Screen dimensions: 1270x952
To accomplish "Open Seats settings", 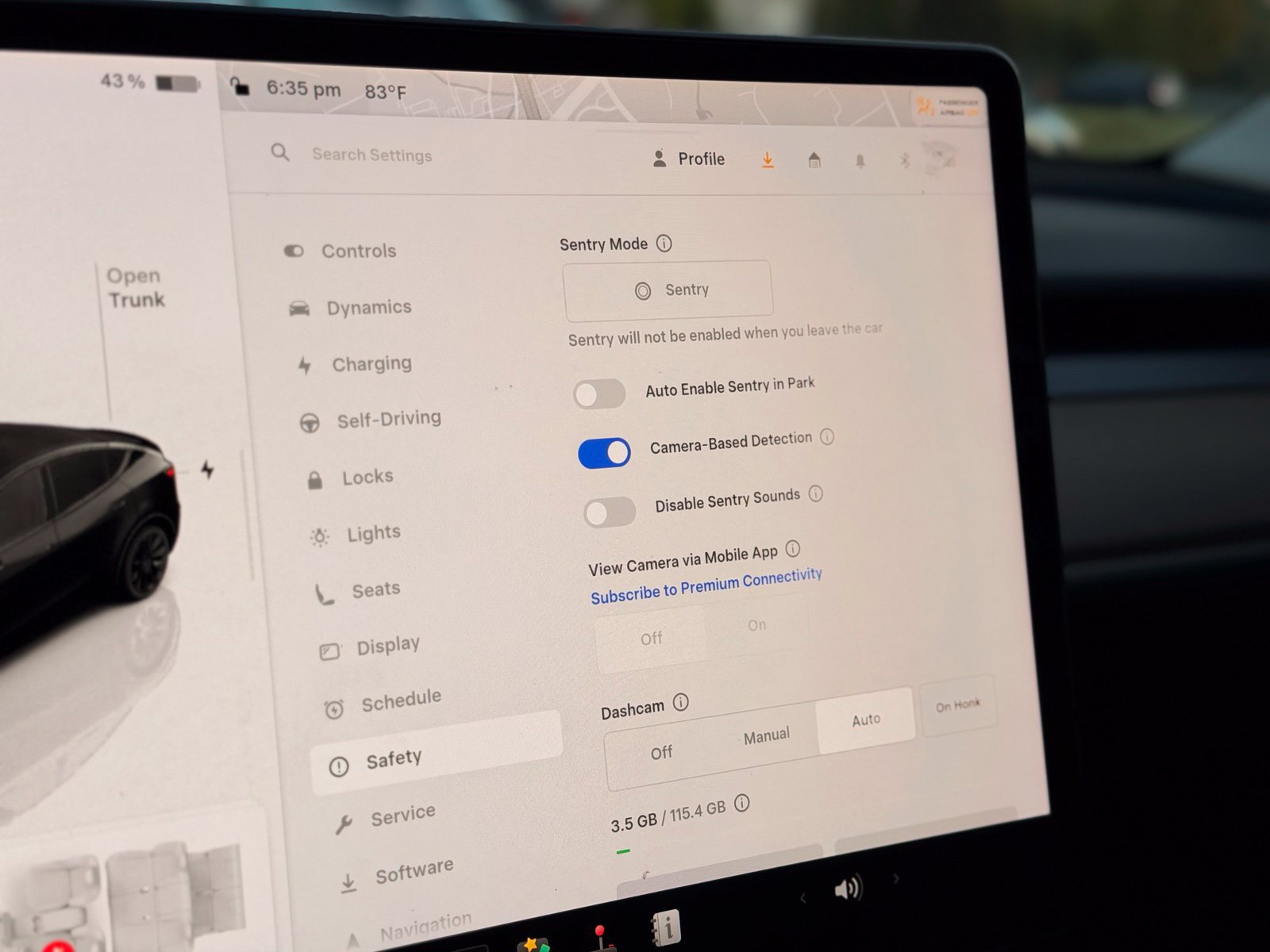I will [357, 591].
